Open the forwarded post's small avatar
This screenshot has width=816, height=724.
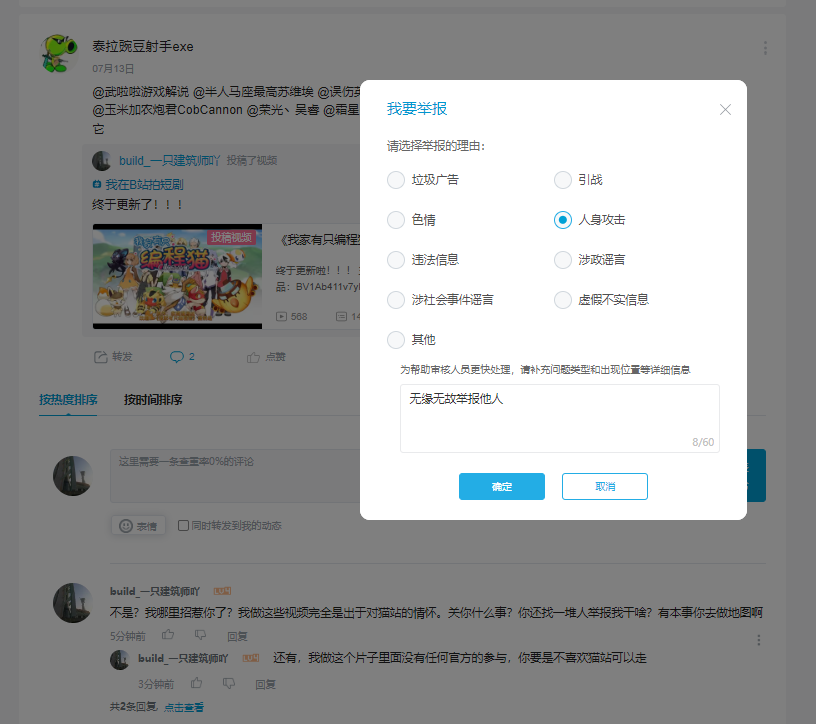(102, 161)
